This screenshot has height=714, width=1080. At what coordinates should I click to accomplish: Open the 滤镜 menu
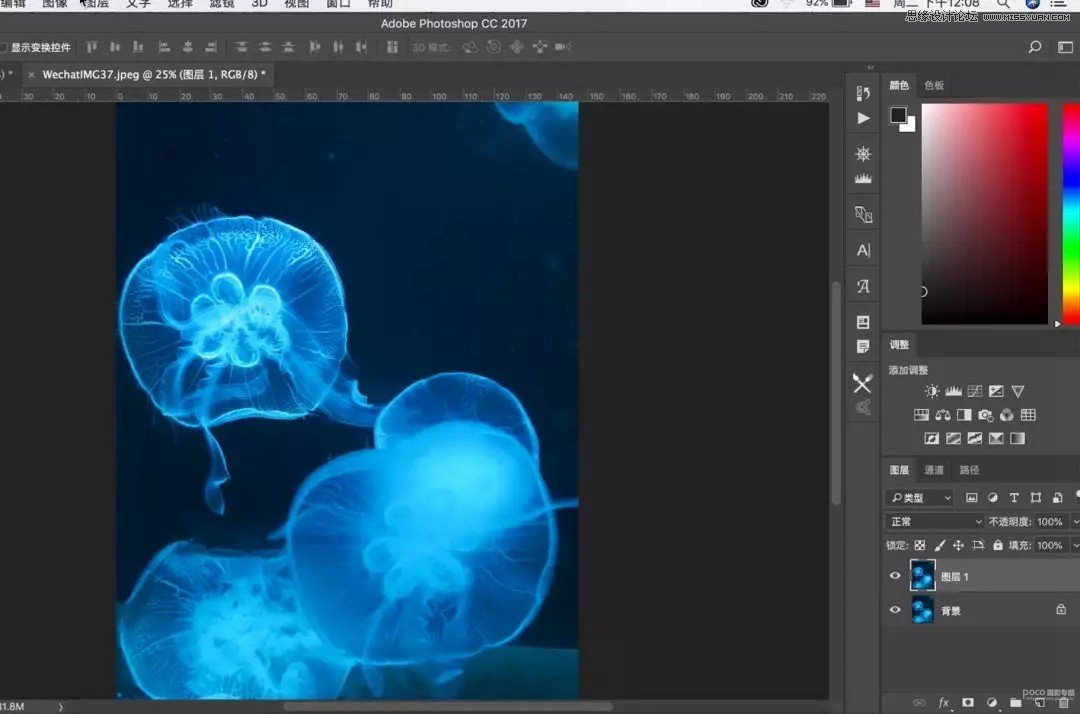tap(222, 3)
